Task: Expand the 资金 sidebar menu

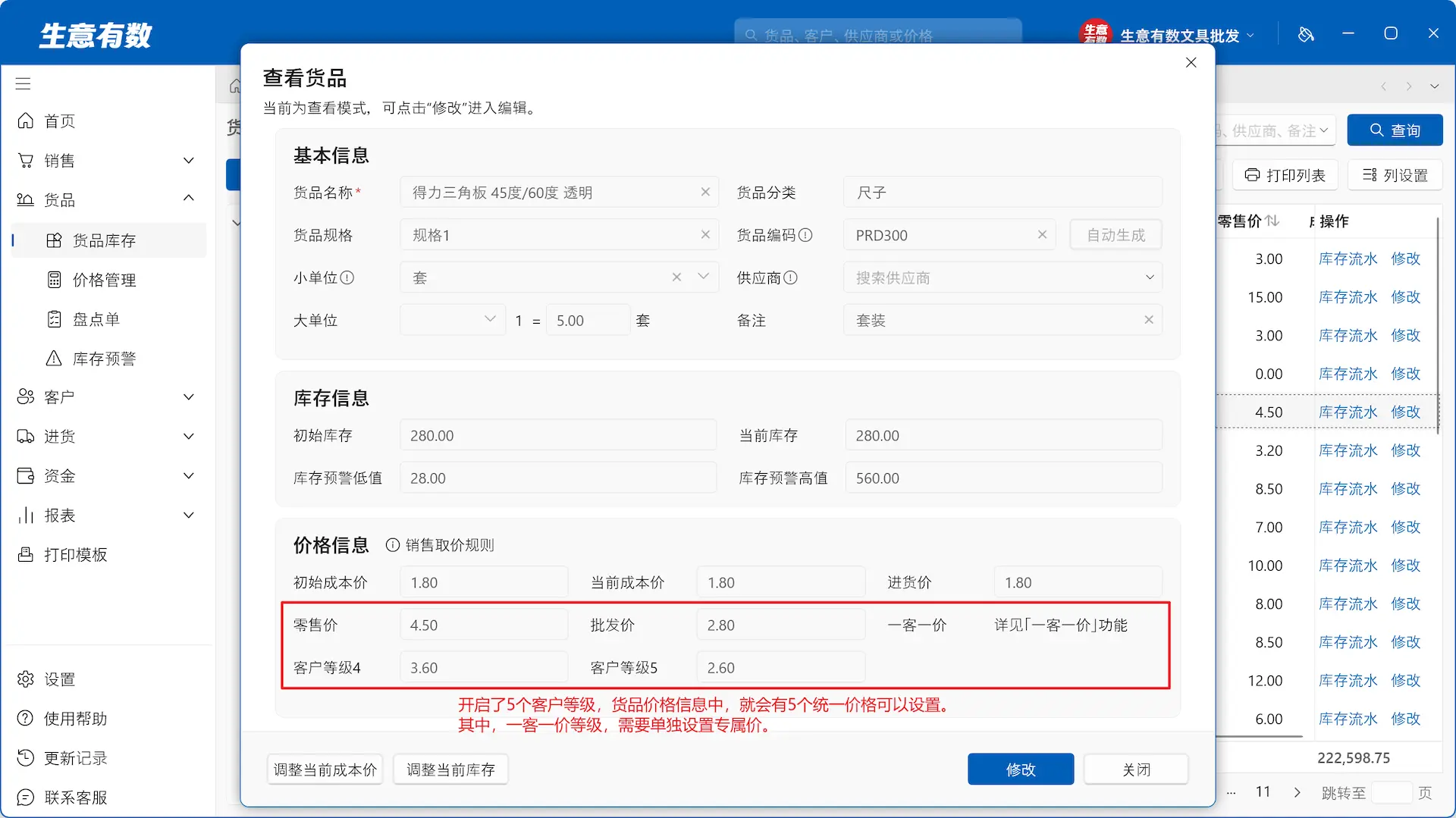Action: (x=189, y=476)
